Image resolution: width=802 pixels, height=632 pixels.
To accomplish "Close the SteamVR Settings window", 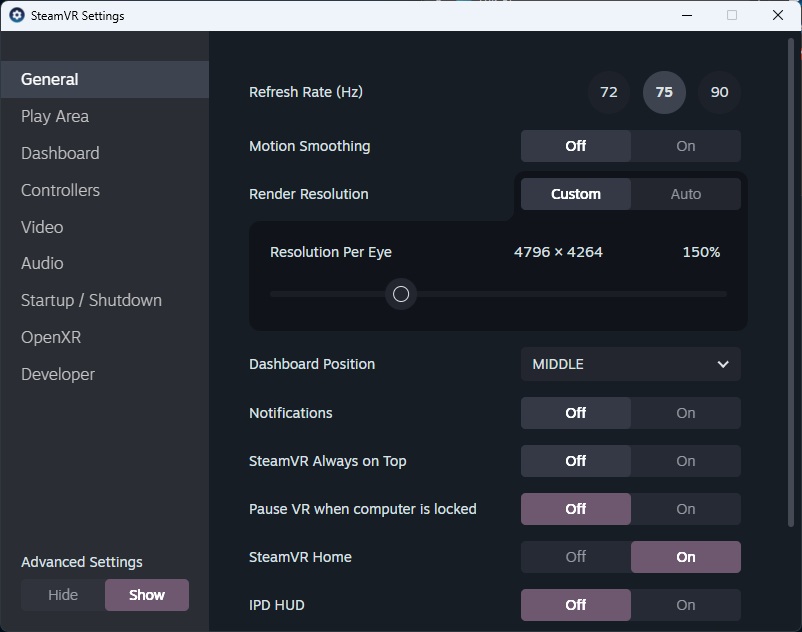I will click(778, 15).
